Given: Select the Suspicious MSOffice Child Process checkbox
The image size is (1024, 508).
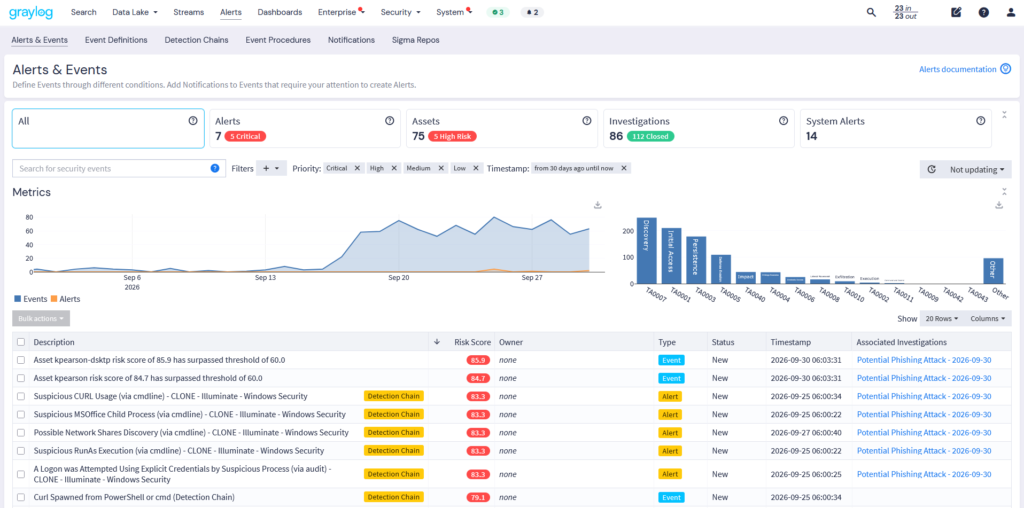Looking at the screenshot, I should click(x=22, y=415).
